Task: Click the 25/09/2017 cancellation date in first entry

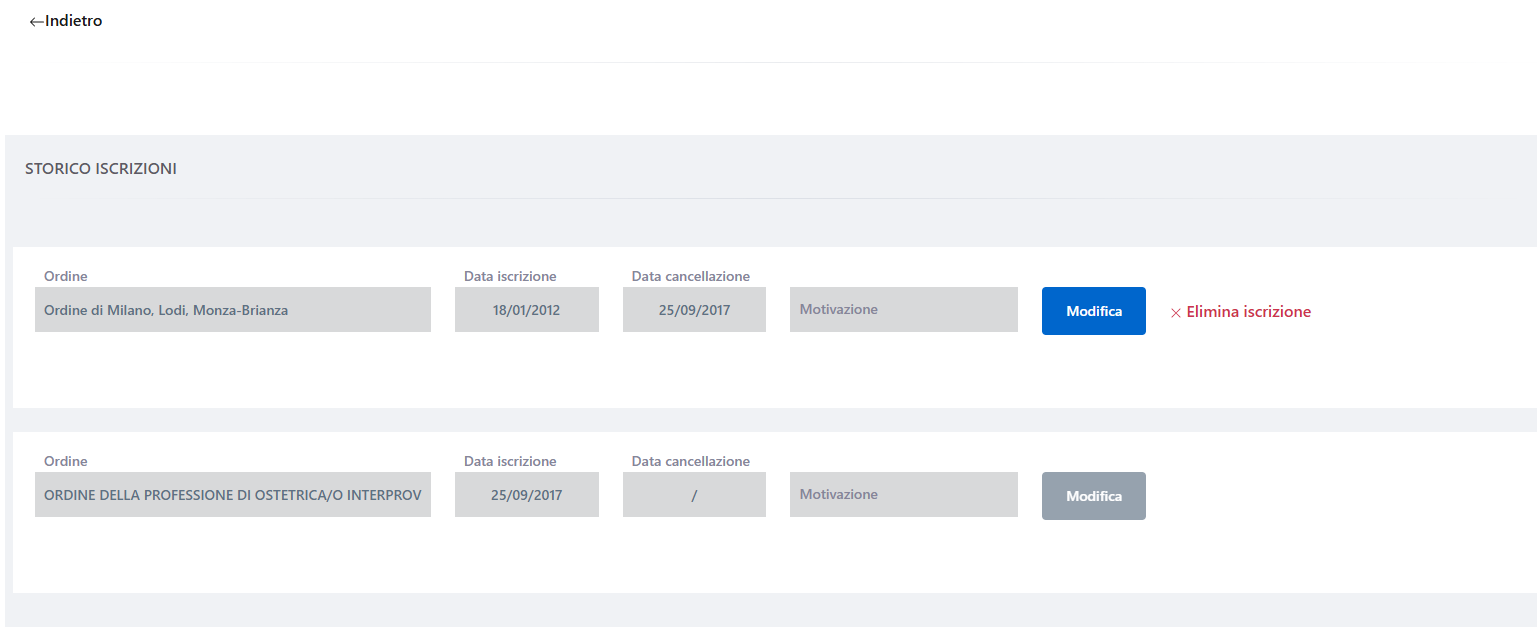Action: [x=694, y=310]
